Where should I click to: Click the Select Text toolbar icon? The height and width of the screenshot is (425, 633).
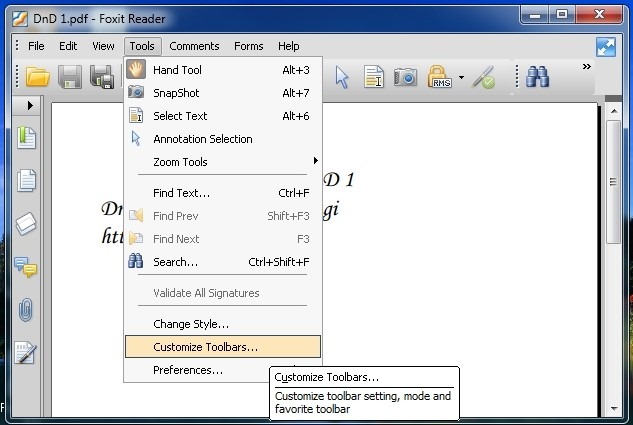point(374,77)
